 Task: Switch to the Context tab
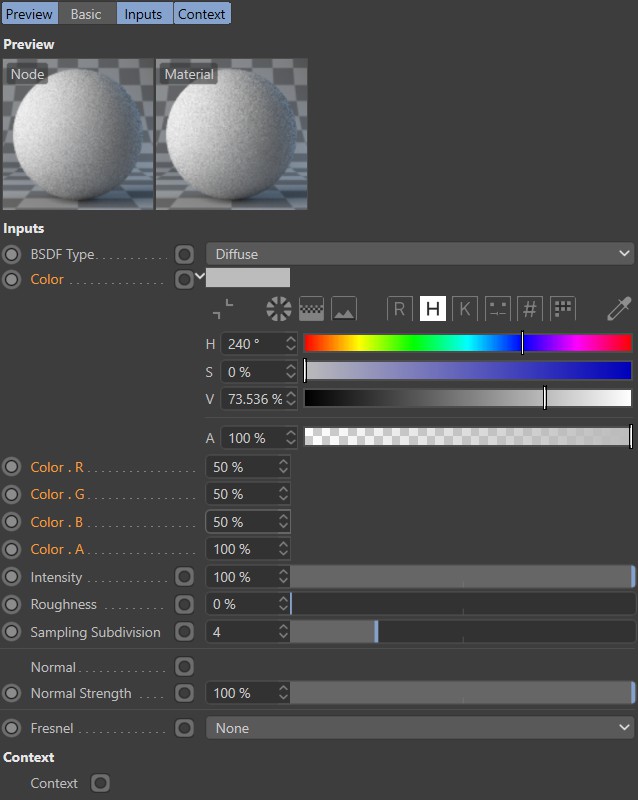click(x=202, y=13)
